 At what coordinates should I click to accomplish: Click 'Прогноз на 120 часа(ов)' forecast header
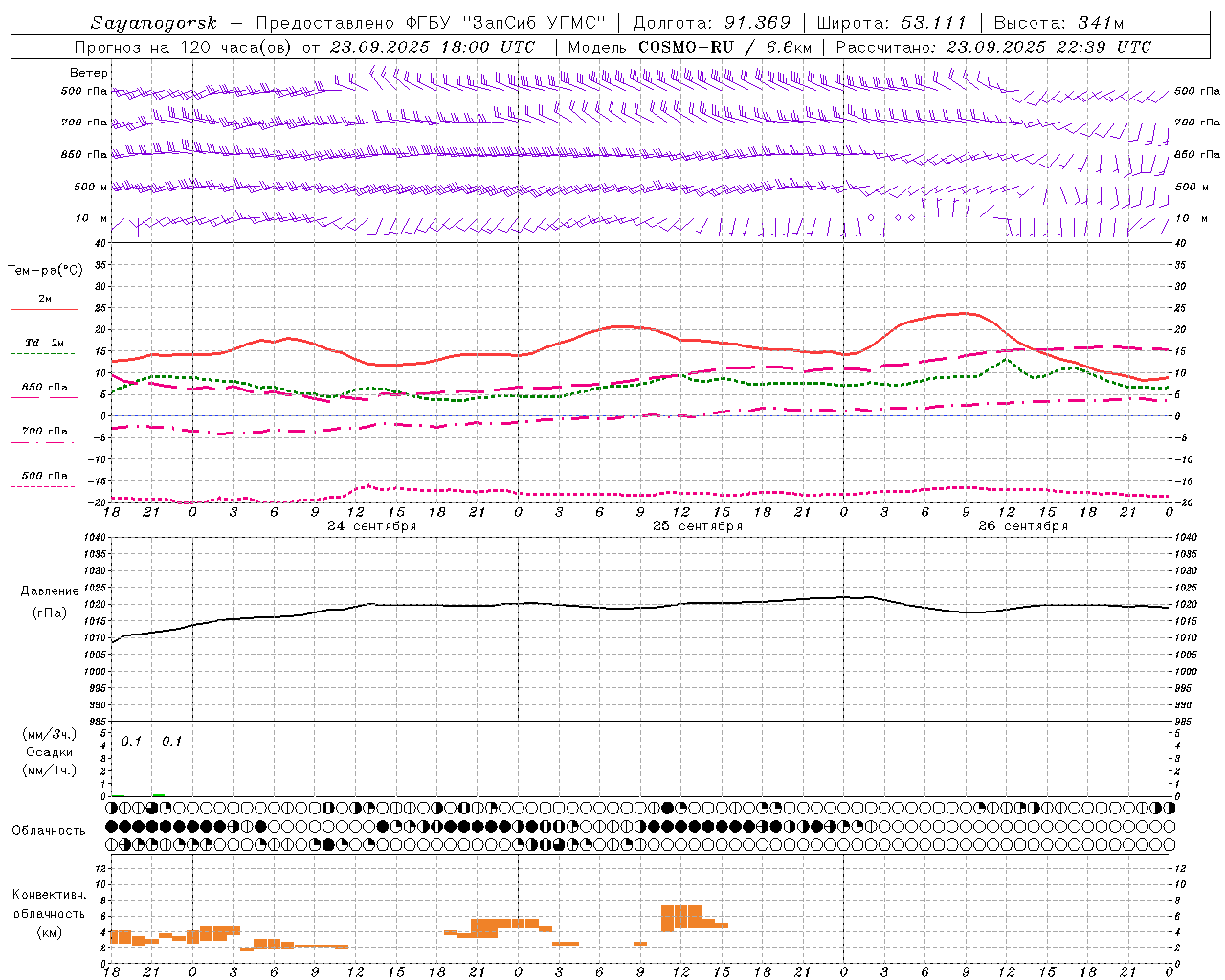[184, 47]
